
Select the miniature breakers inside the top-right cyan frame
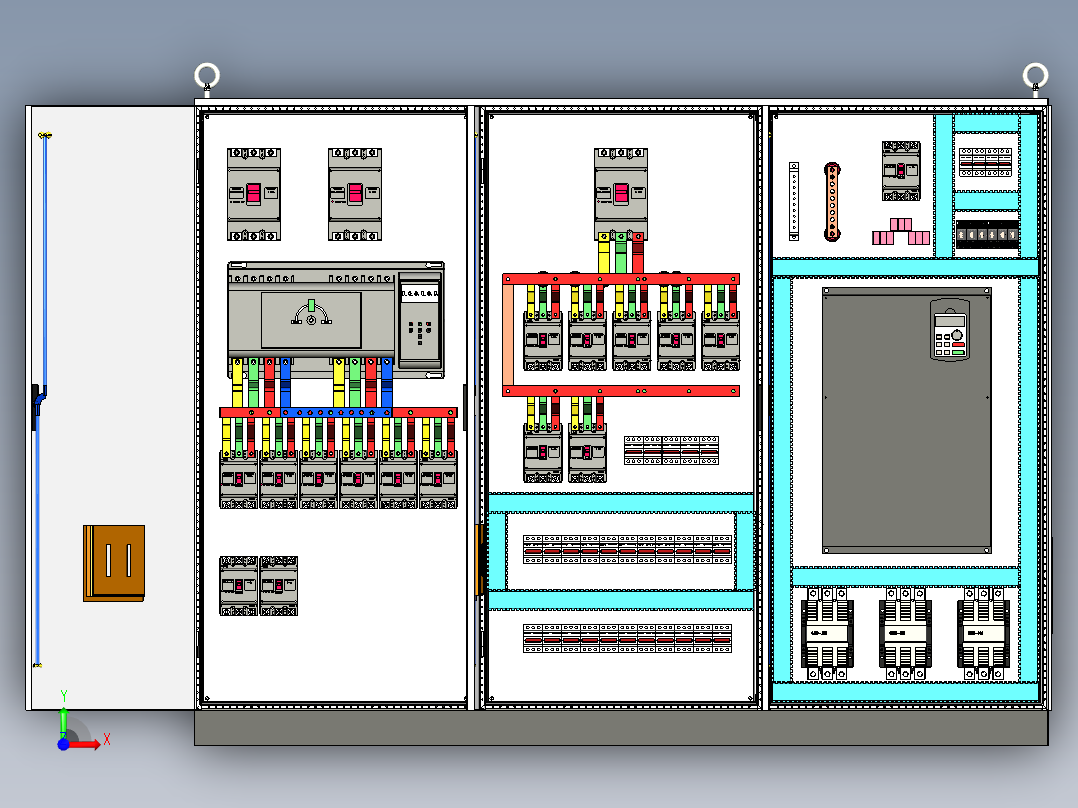(x=986, y=162)
